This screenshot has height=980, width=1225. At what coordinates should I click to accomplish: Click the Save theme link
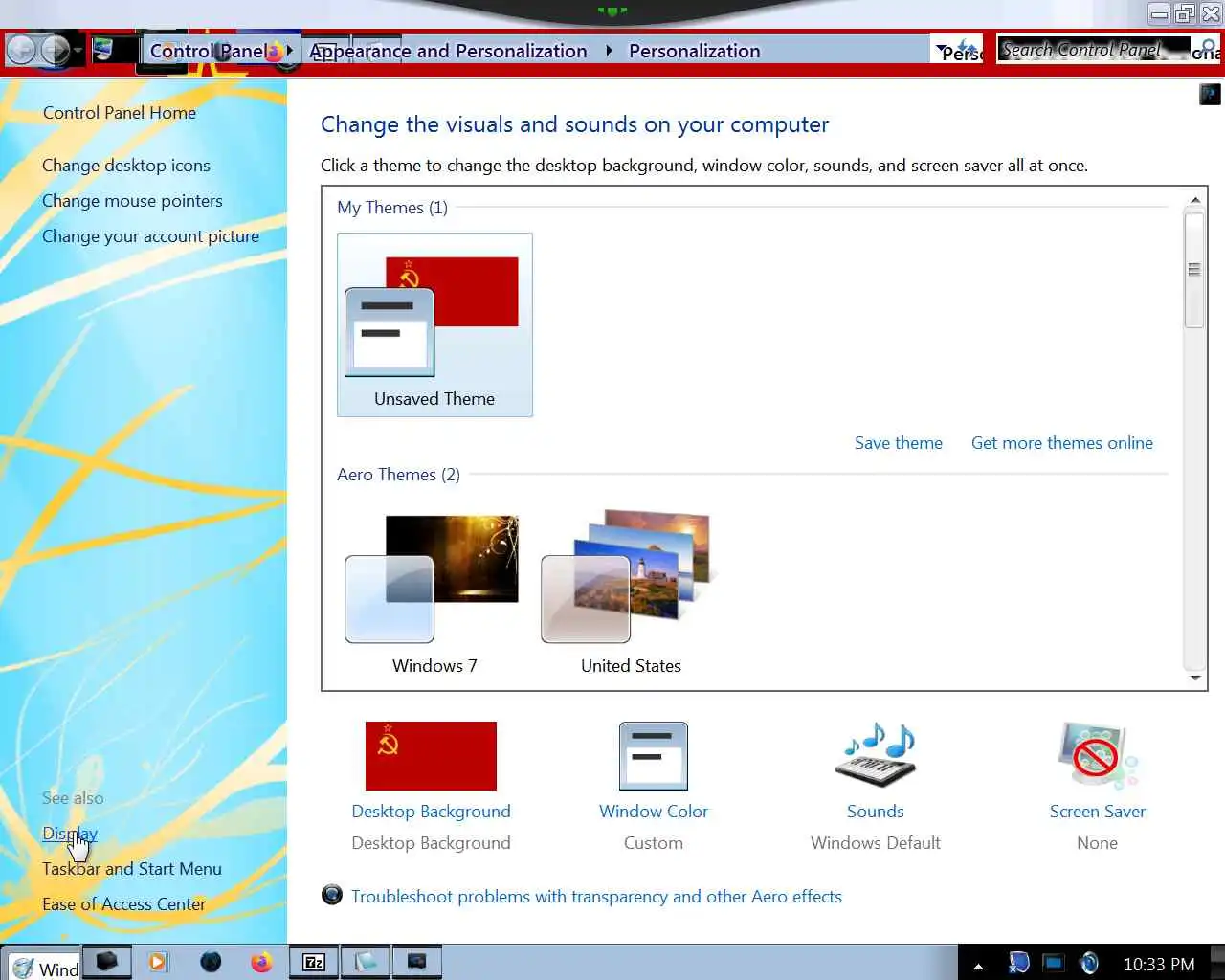click(x=898, y=443)
